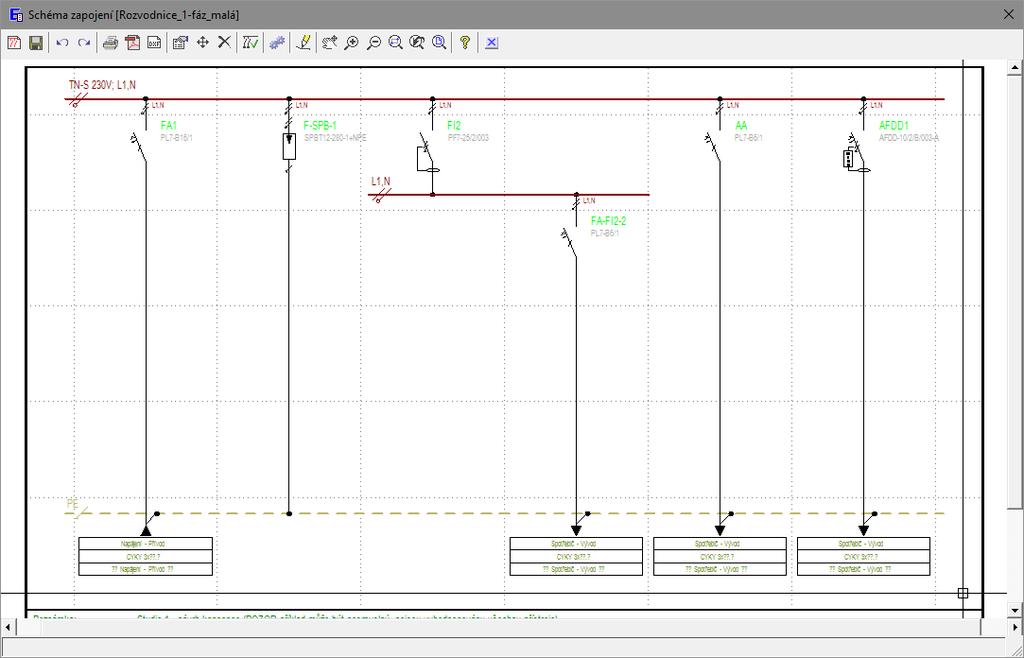The width and height of the screenshot is (1024, 658).
Task: Open help with the yellow question mark
Action: click(x=465, y=42)
